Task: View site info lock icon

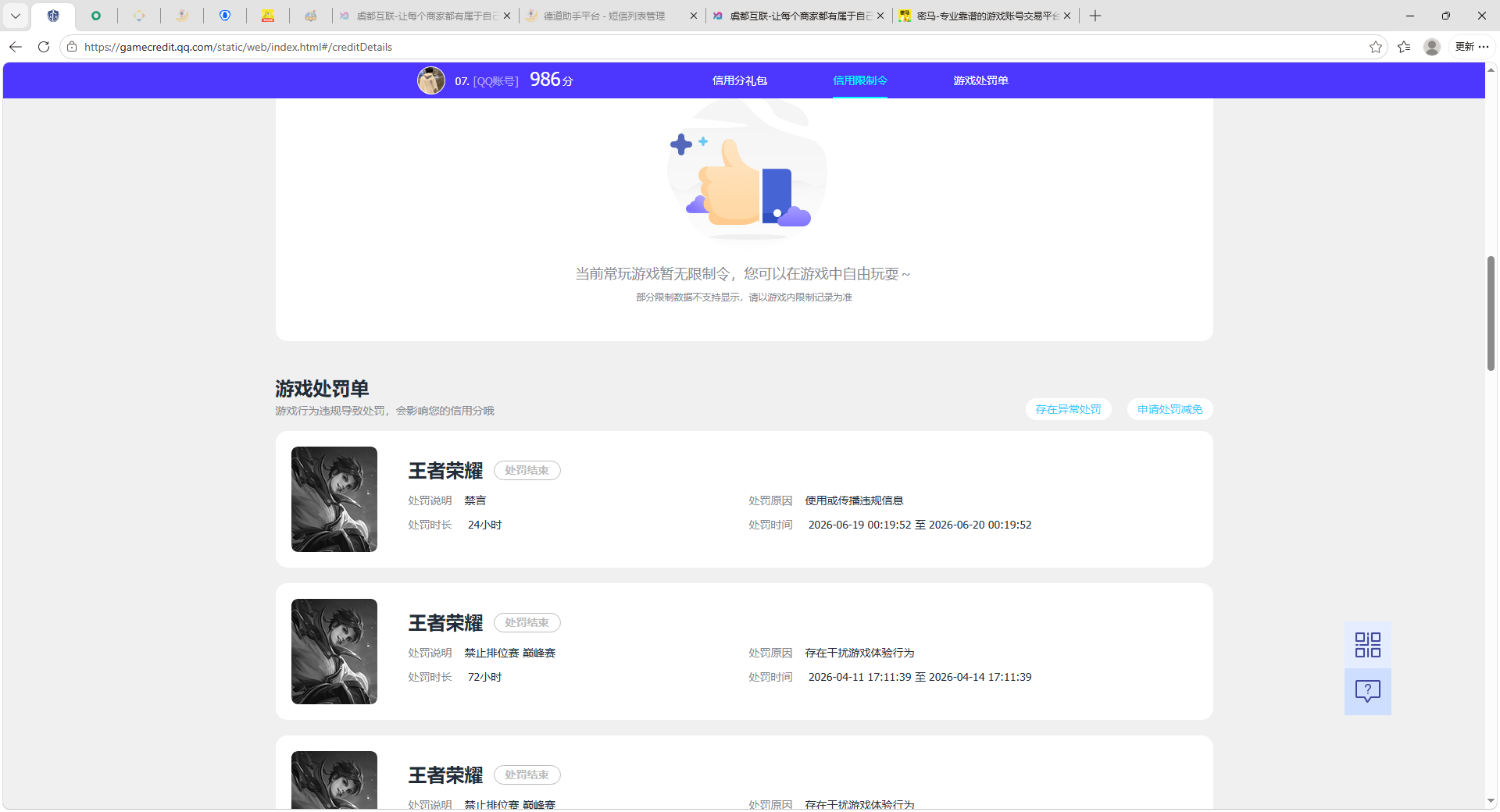Action: click(x=72, y=47)
